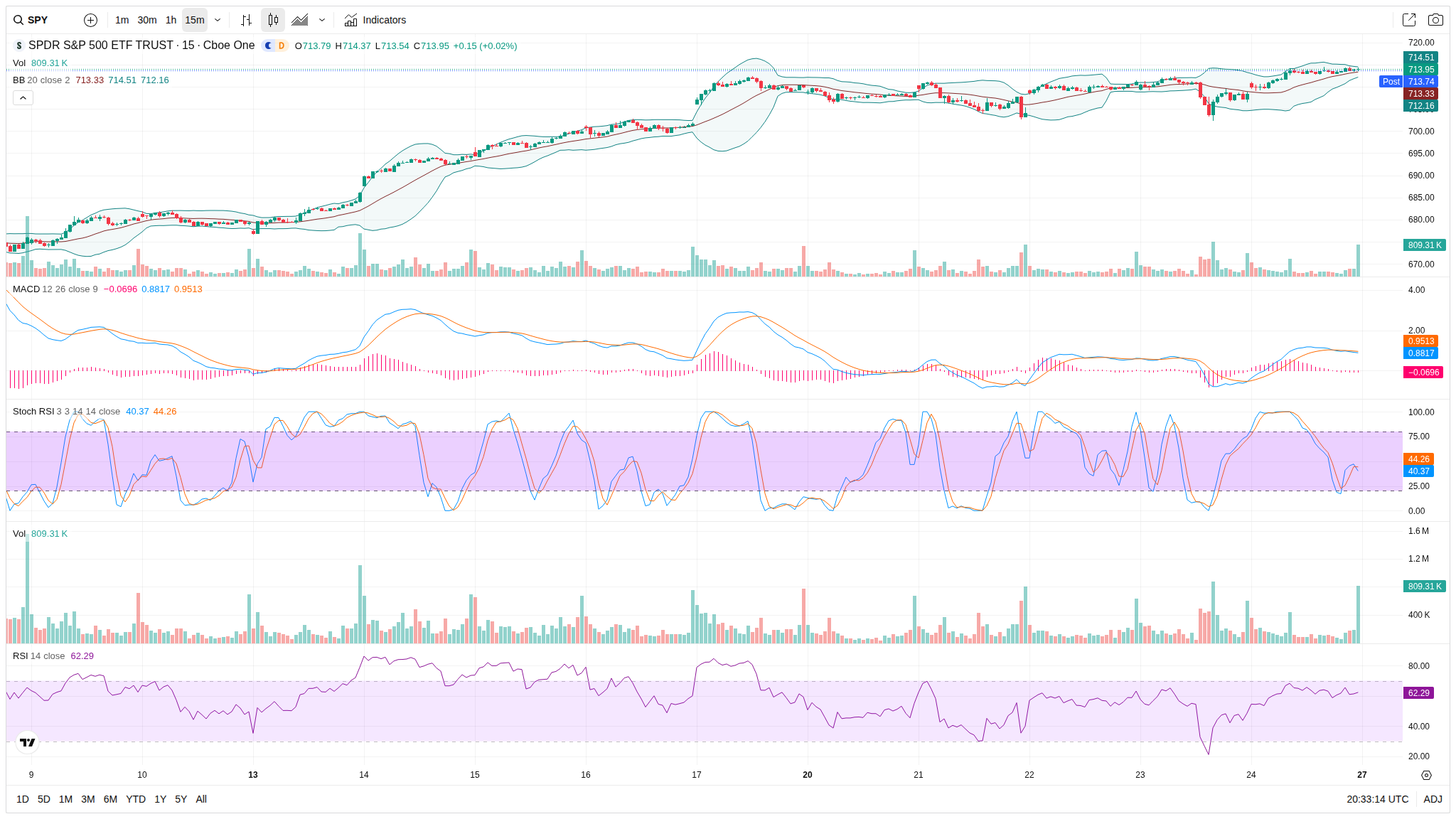Click the TradingView logo badge
The width and height of the screenshot is (1456, 819).
click(x=28, y=742)
